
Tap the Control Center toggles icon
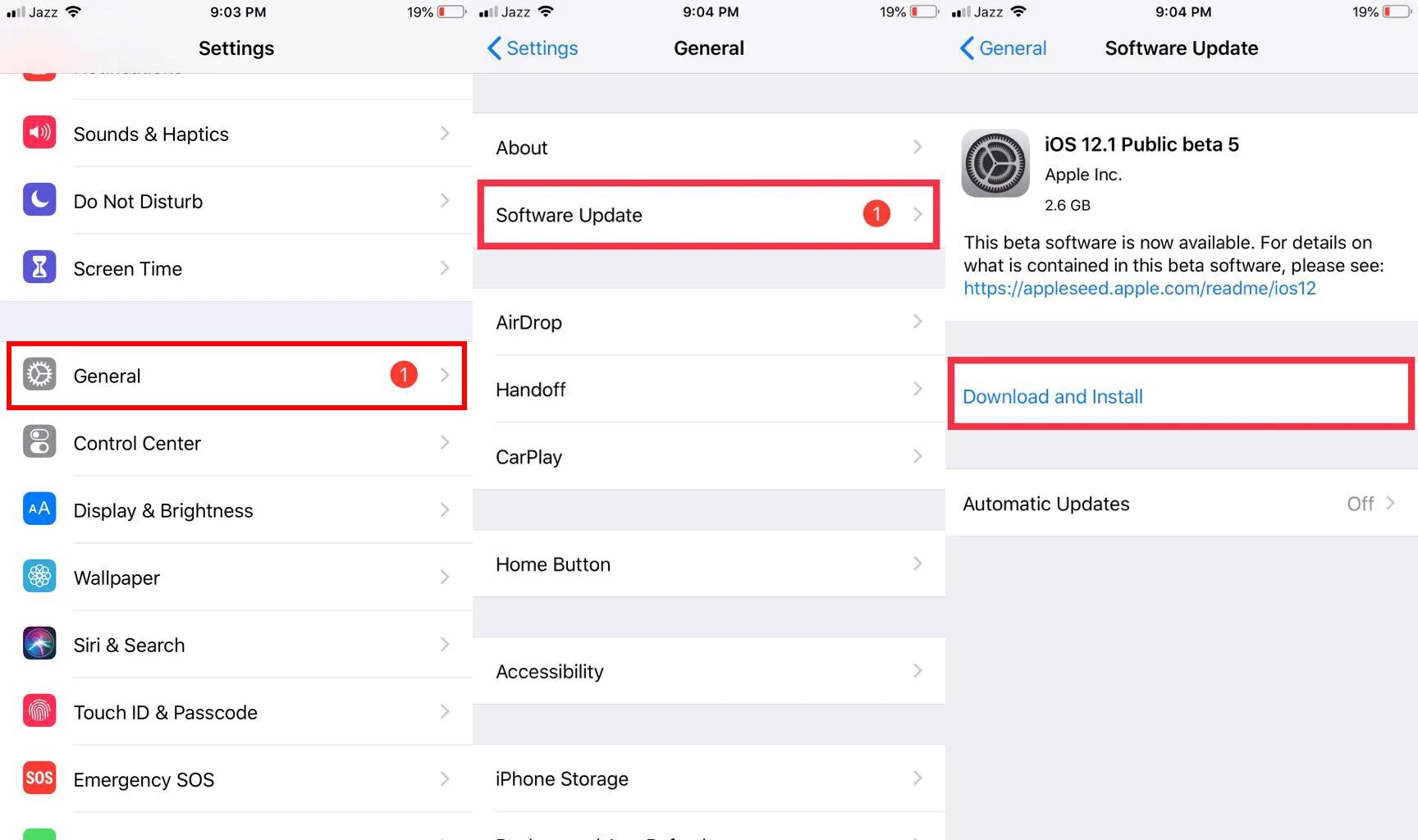[39, 441]
